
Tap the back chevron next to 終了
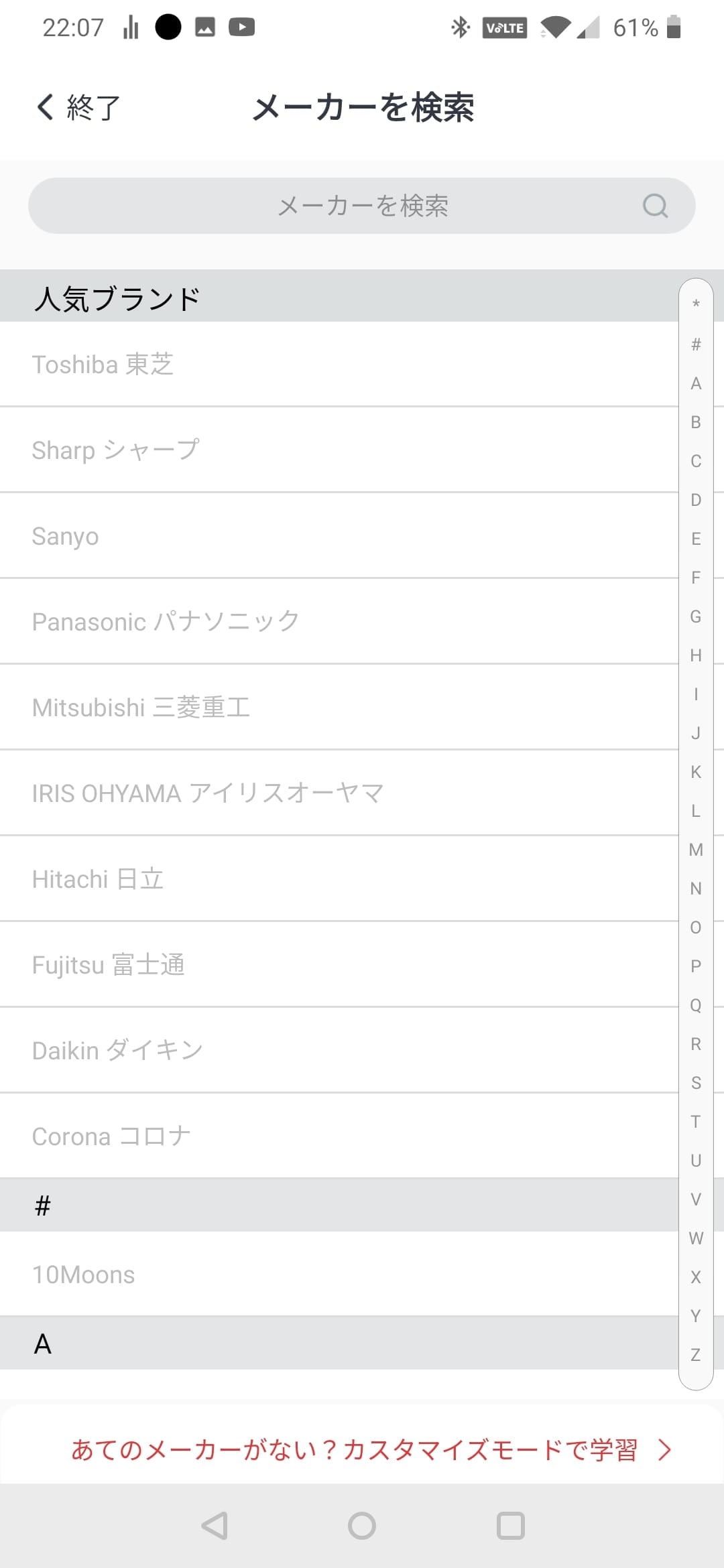tap(46, 107)
